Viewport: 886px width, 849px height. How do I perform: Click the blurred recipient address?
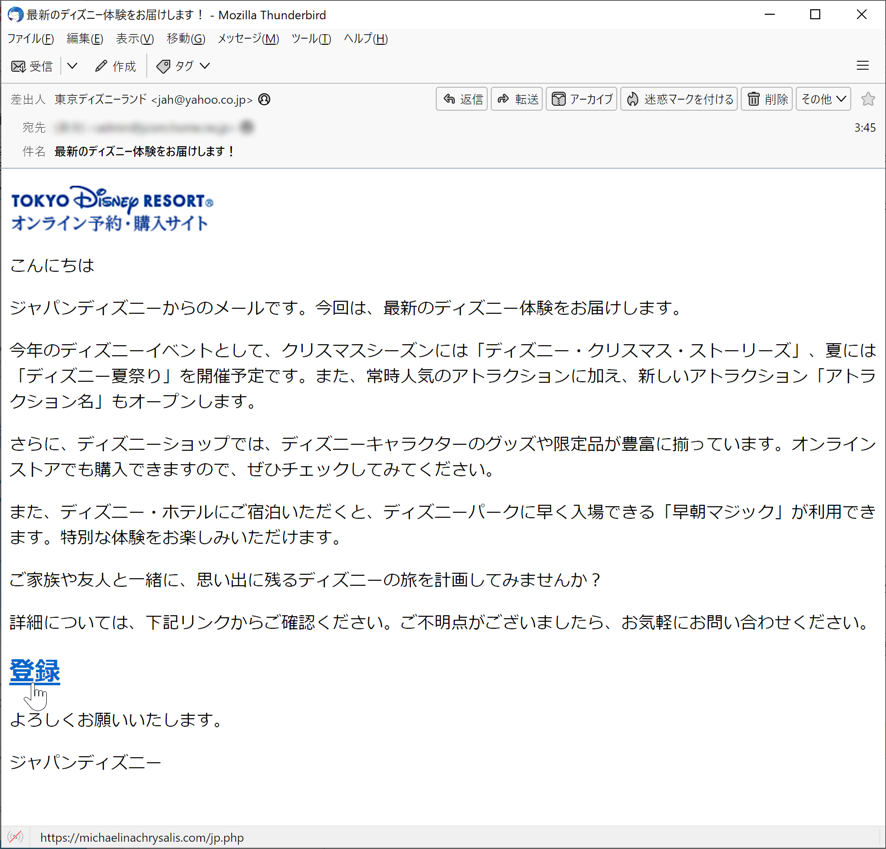(x=144, y=128)
